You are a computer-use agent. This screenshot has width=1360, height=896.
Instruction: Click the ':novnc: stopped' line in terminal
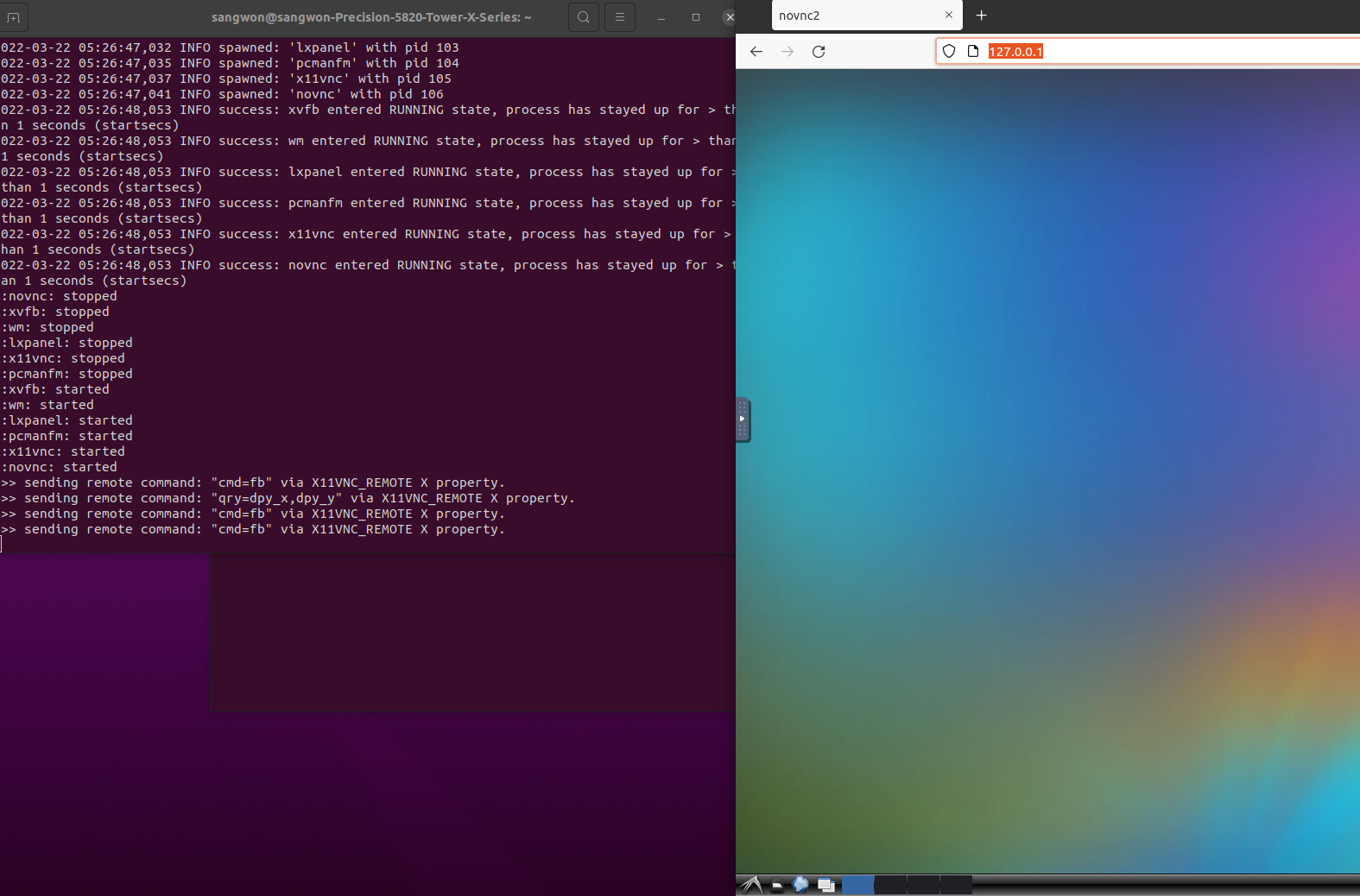point(59,296)
